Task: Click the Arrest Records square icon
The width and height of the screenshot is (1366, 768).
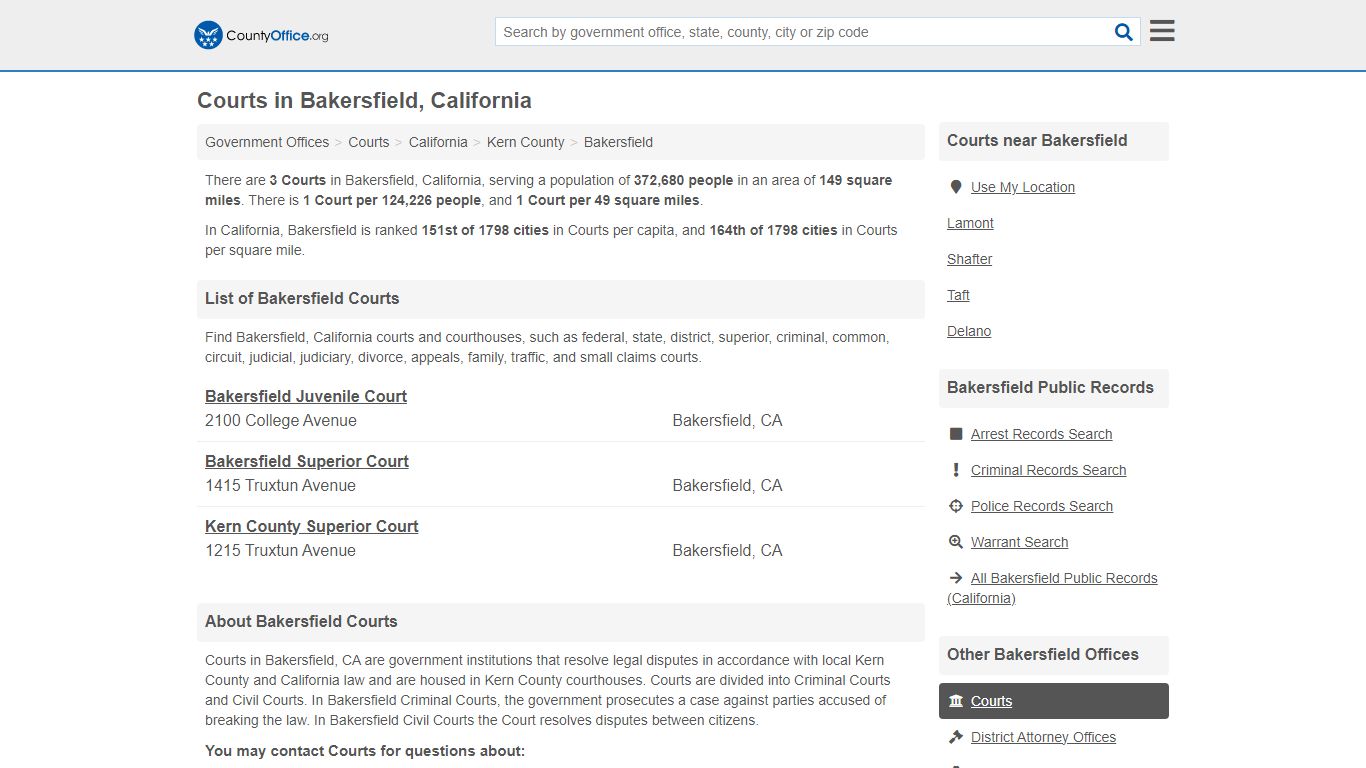Action: coord(956,434)
